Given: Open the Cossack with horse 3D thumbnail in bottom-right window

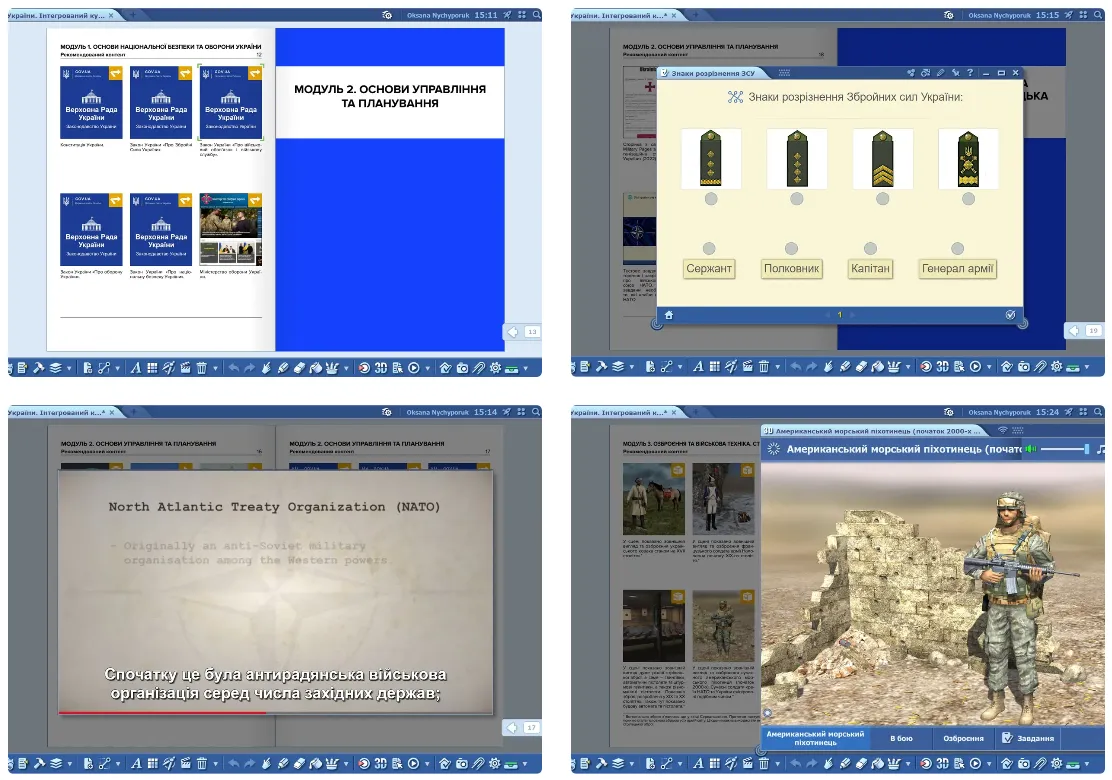Looking at the screenshot, I should [x=653, y=498].
